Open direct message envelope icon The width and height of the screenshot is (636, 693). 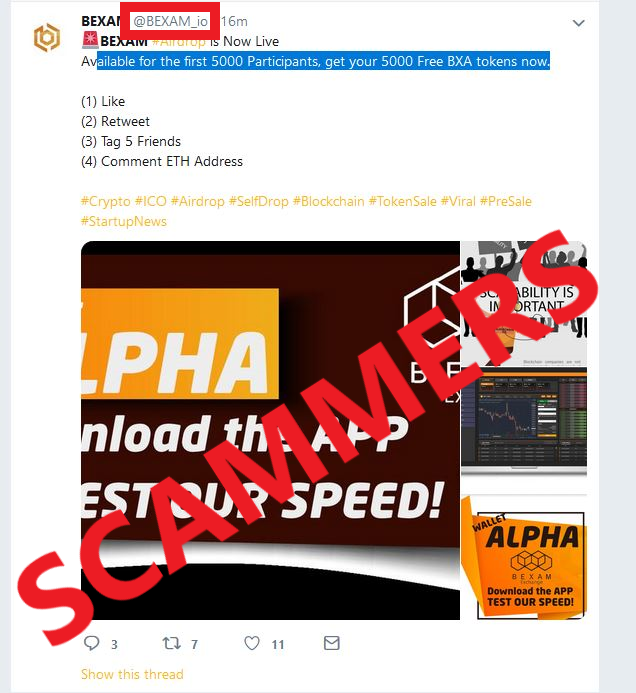[x=331, y=643]
